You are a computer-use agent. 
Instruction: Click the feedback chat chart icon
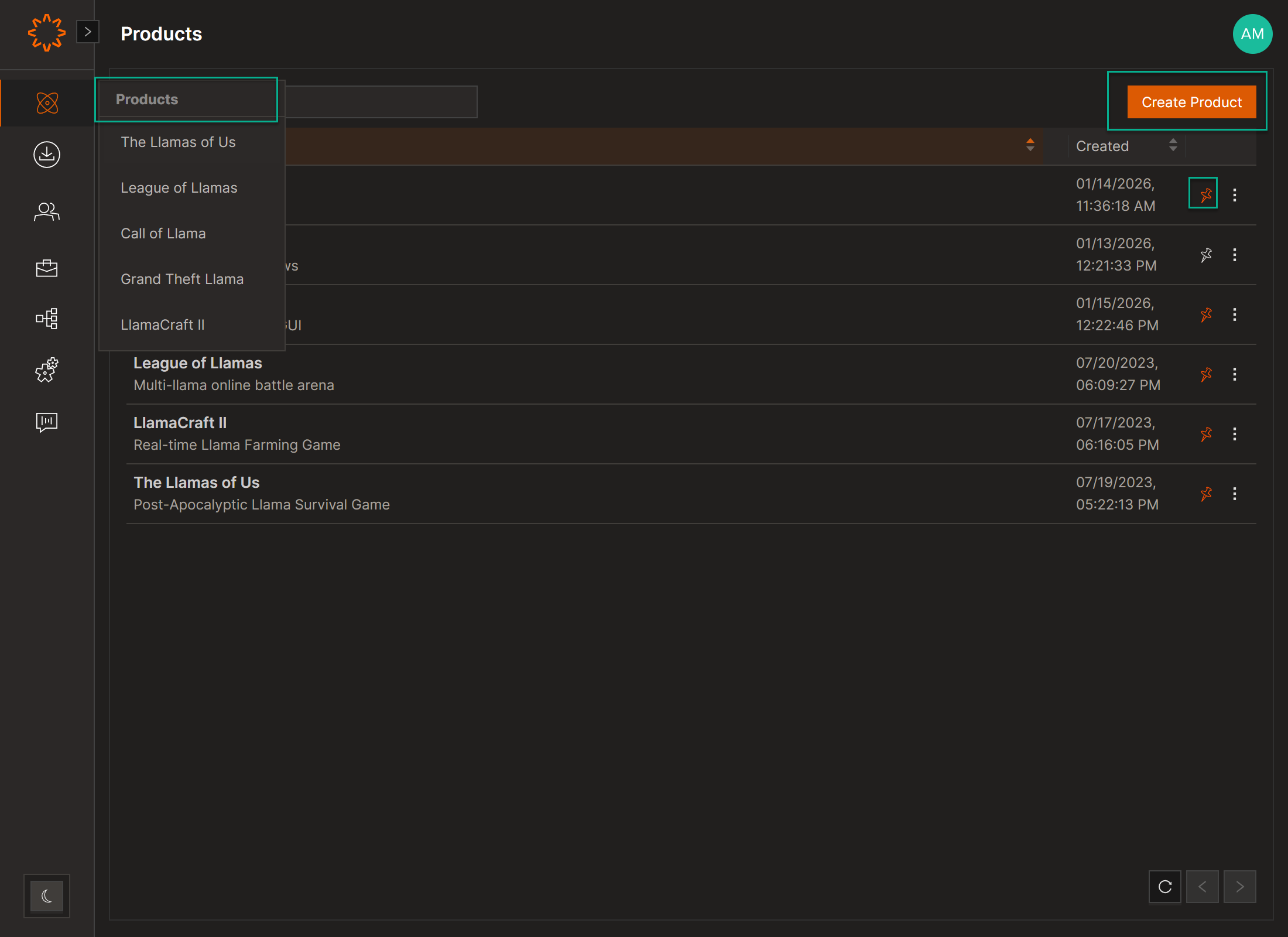click(x=47, y=422)
